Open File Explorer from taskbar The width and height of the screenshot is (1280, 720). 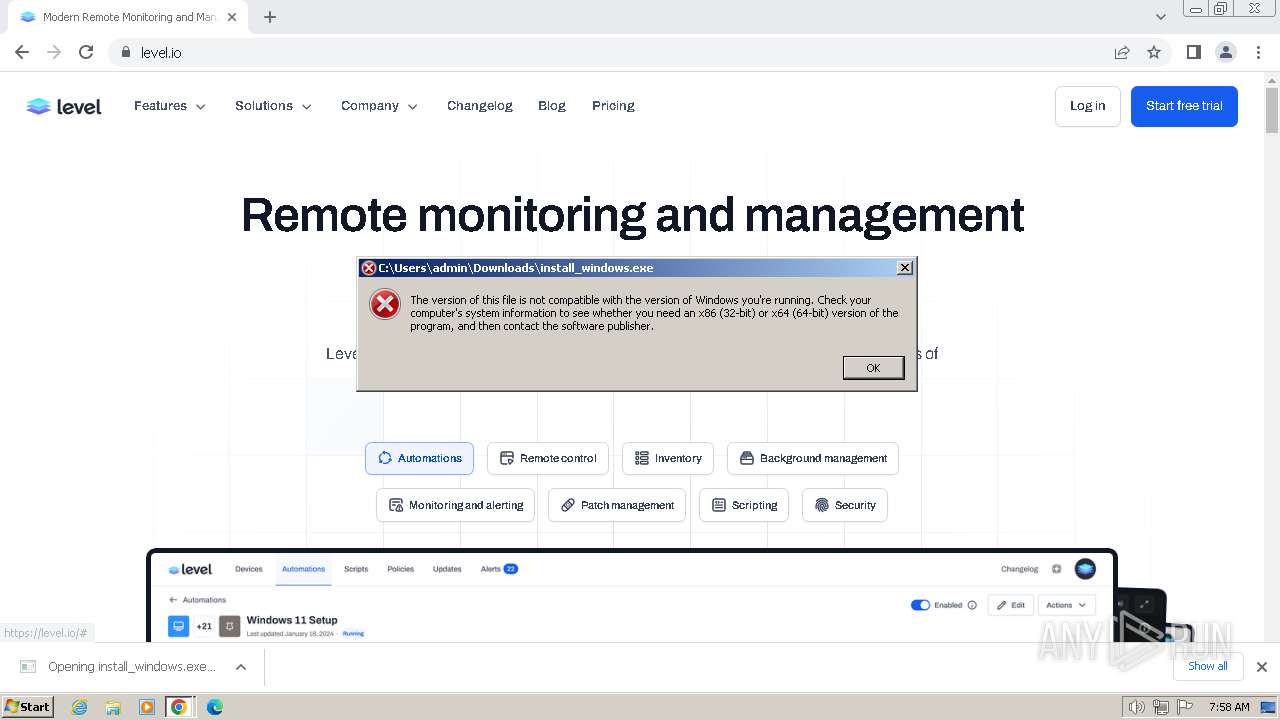click(x=113, y=707)
